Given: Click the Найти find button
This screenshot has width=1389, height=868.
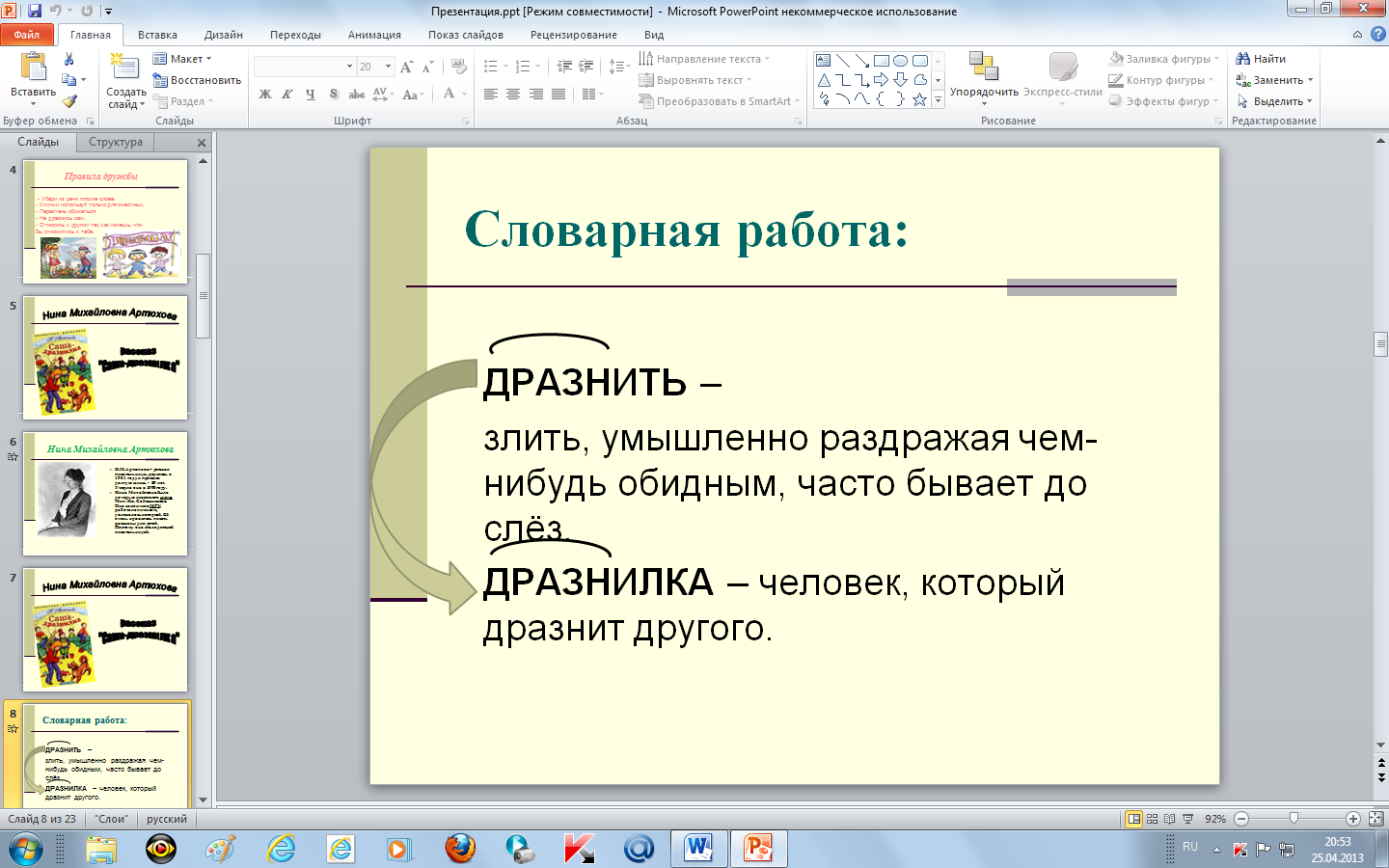Looking at the screenshot, I should pyautogui.click(x=1261, y=59).
